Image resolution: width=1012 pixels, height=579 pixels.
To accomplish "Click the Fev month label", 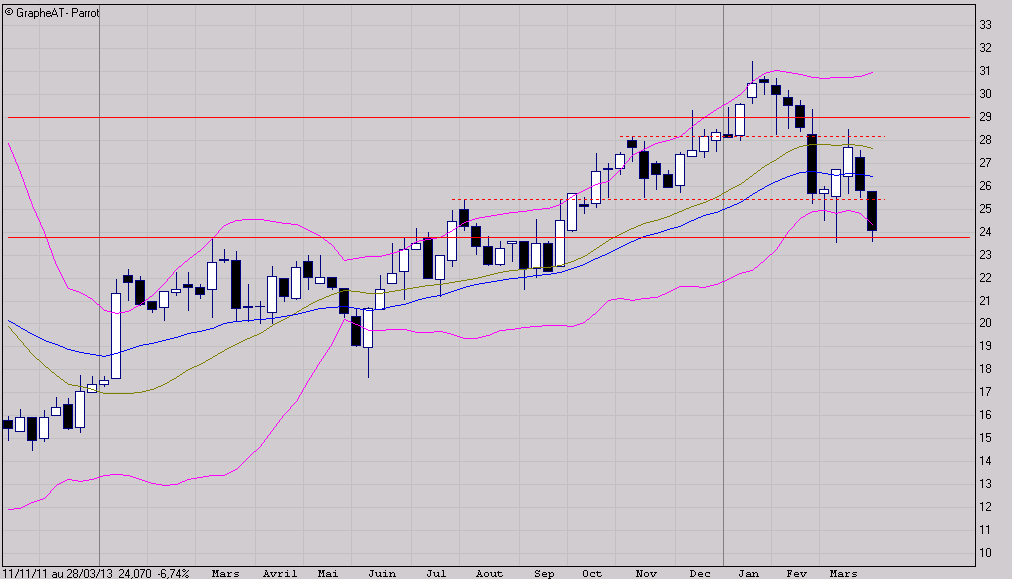I will pyautogui.click(x=796, y=573).
